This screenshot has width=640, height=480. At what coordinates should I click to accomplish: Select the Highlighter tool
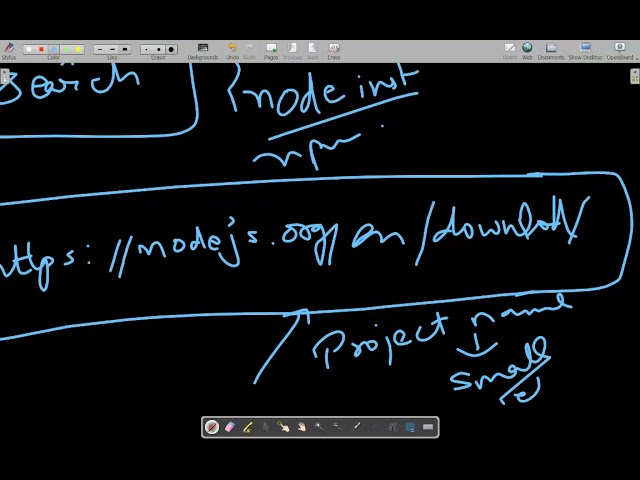(x=248, y=427)
